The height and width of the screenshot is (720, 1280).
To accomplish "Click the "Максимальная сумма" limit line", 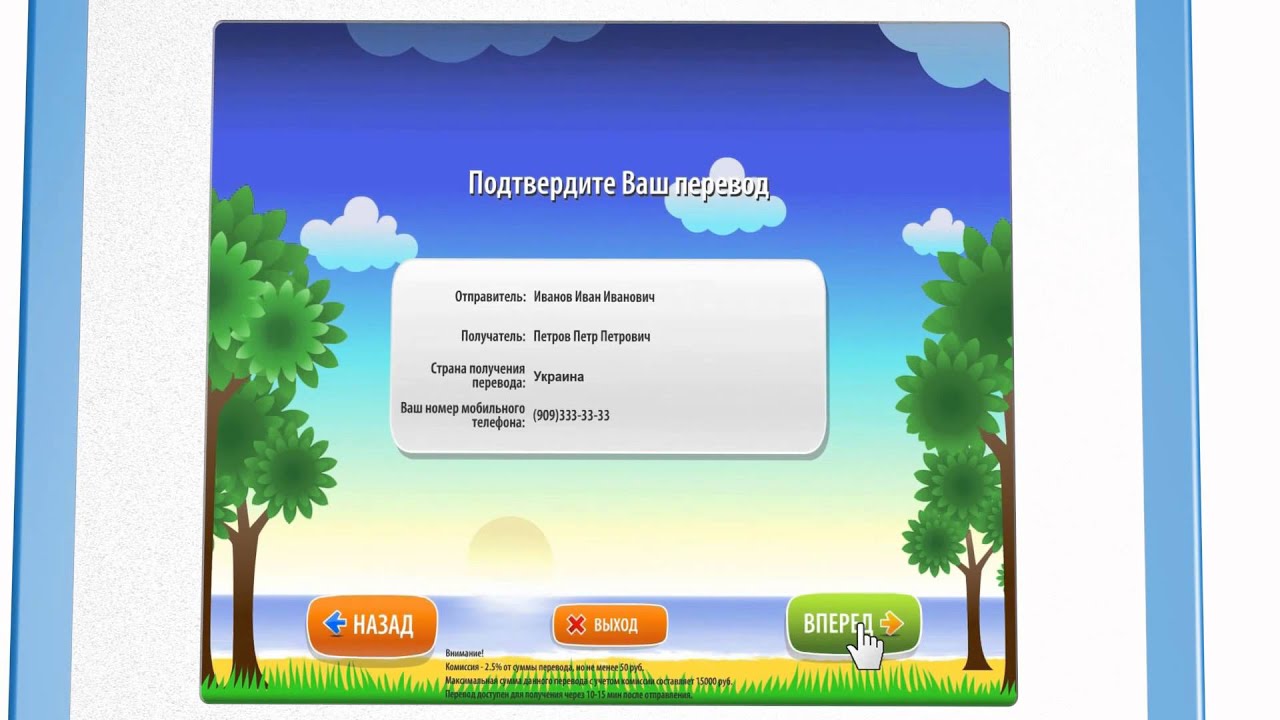I will click(588, 681).
